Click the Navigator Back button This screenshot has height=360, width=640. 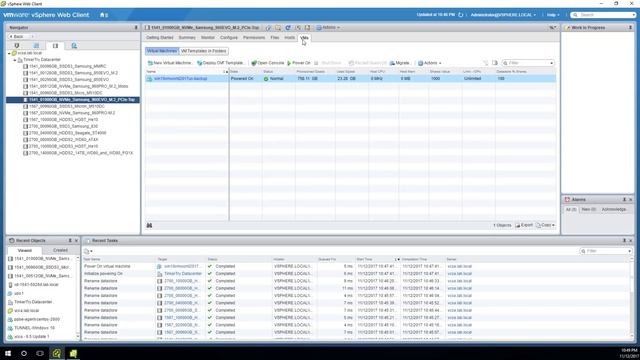tap(18, 36)
